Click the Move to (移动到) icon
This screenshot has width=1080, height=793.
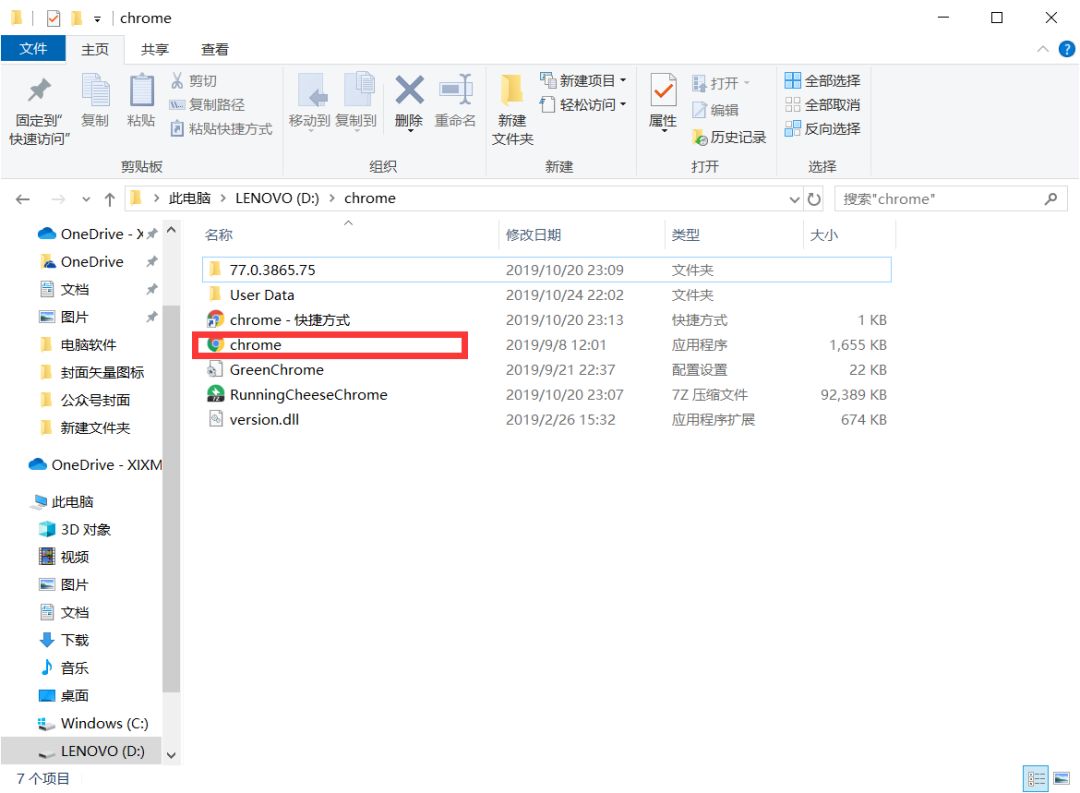[312, 90]
